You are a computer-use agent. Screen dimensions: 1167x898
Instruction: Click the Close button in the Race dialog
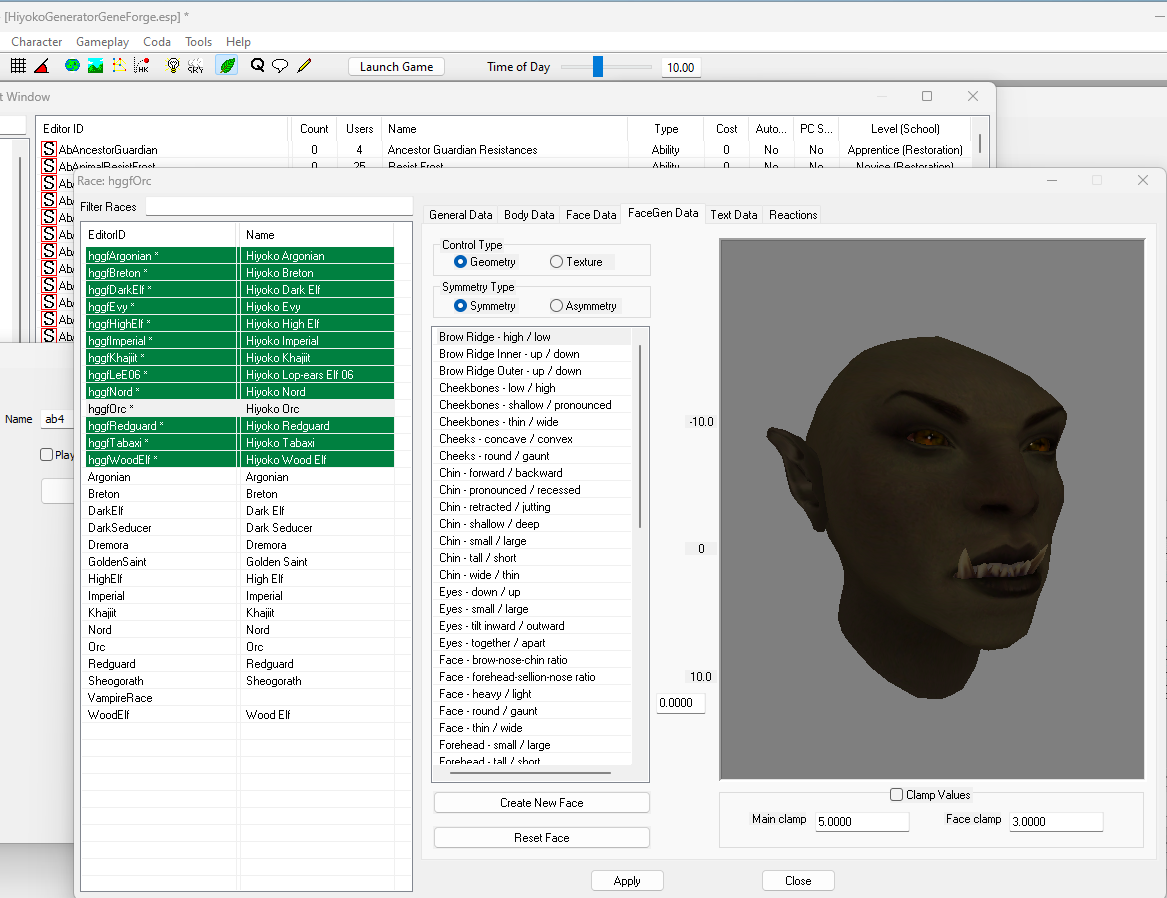[799, 881]
